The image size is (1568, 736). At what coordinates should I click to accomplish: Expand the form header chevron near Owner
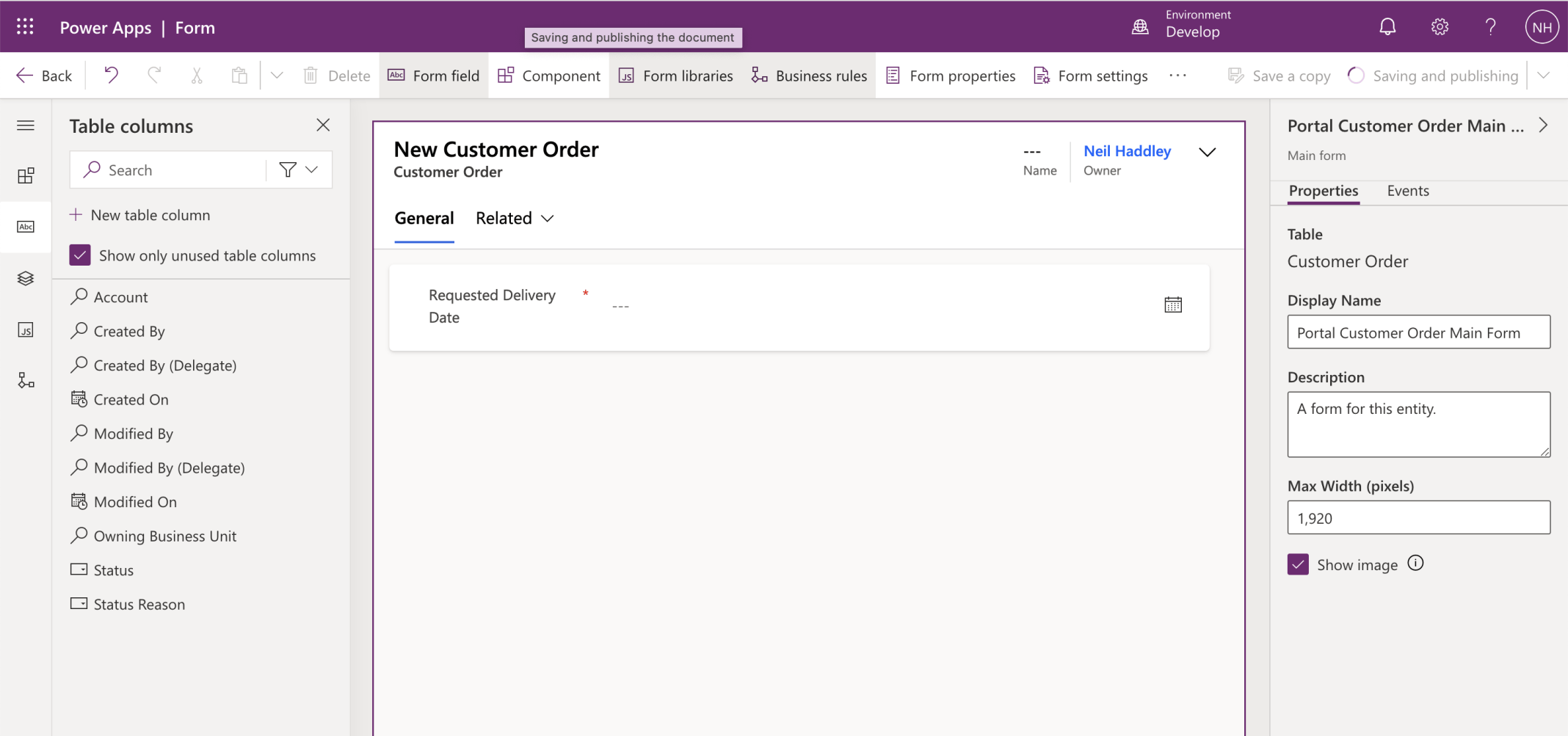tap(1207, 152)
